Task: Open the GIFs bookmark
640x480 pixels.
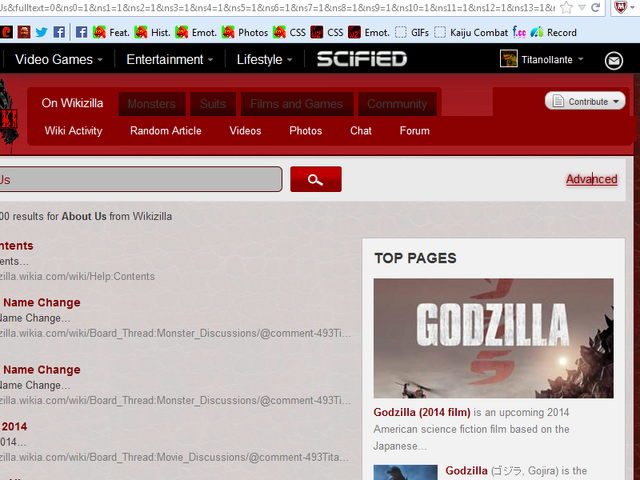Action: click(x=412, y=32)
